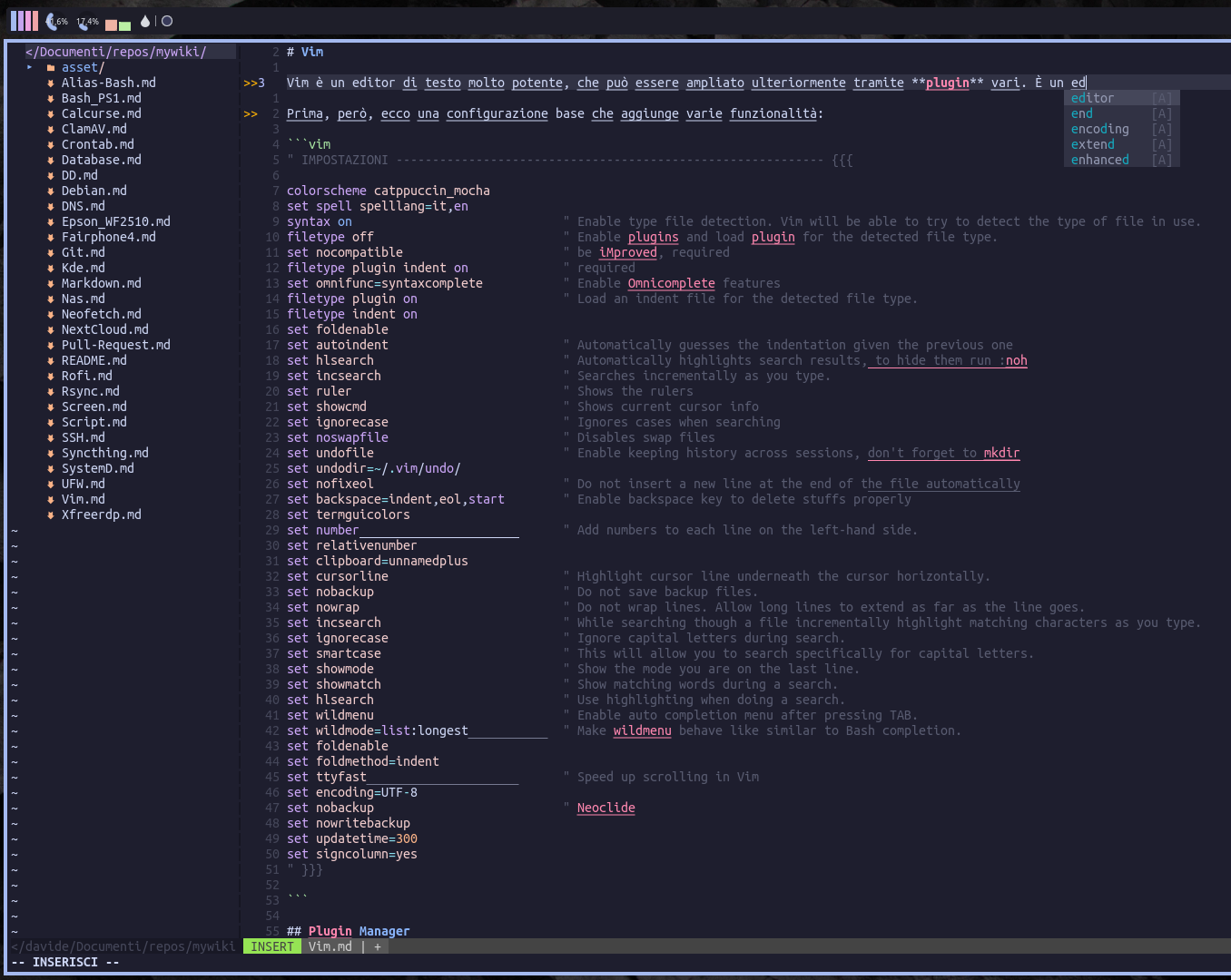This screenshot has width=1231, height=980.
Task: Click the 17.4% memory gauge in top bar
Action: [x=87, y=21]
